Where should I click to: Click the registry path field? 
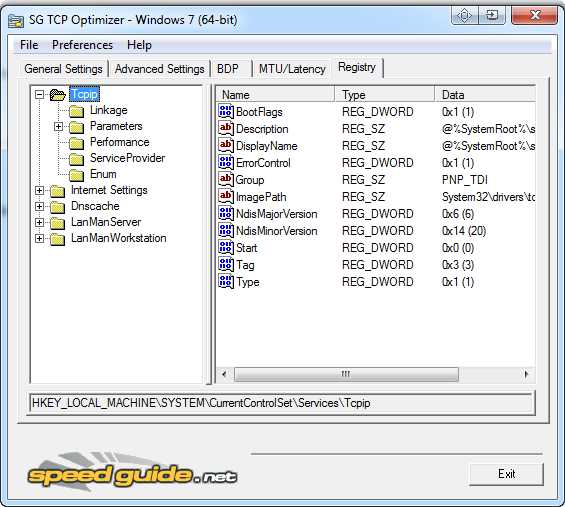(281, 403)
